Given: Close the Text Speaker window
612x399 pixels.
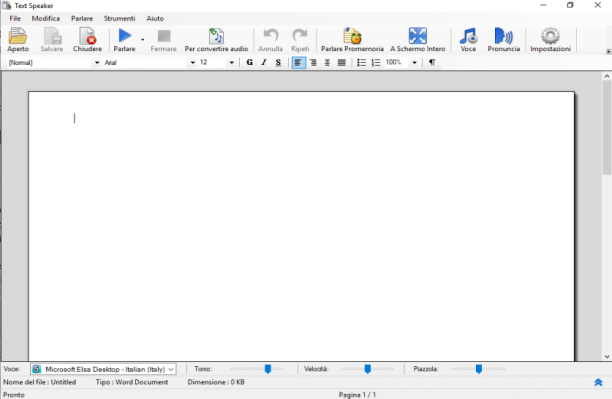Looking at the screenshot, I should pyautogui.click(x=598, y=5).
